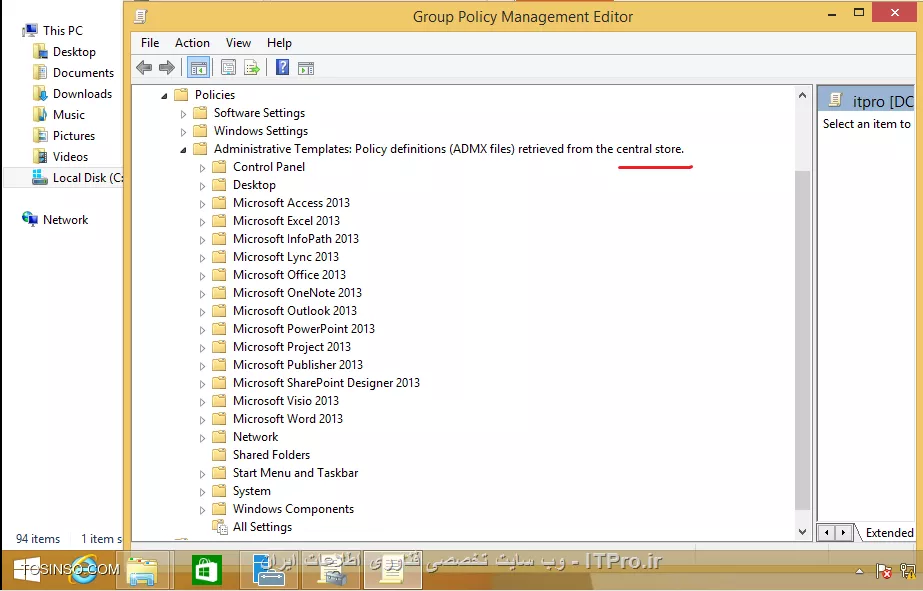The width and height of the screenshot is (923, 591).
Task: Click the Start button on the taskbar
Action: tap(27, 570)
